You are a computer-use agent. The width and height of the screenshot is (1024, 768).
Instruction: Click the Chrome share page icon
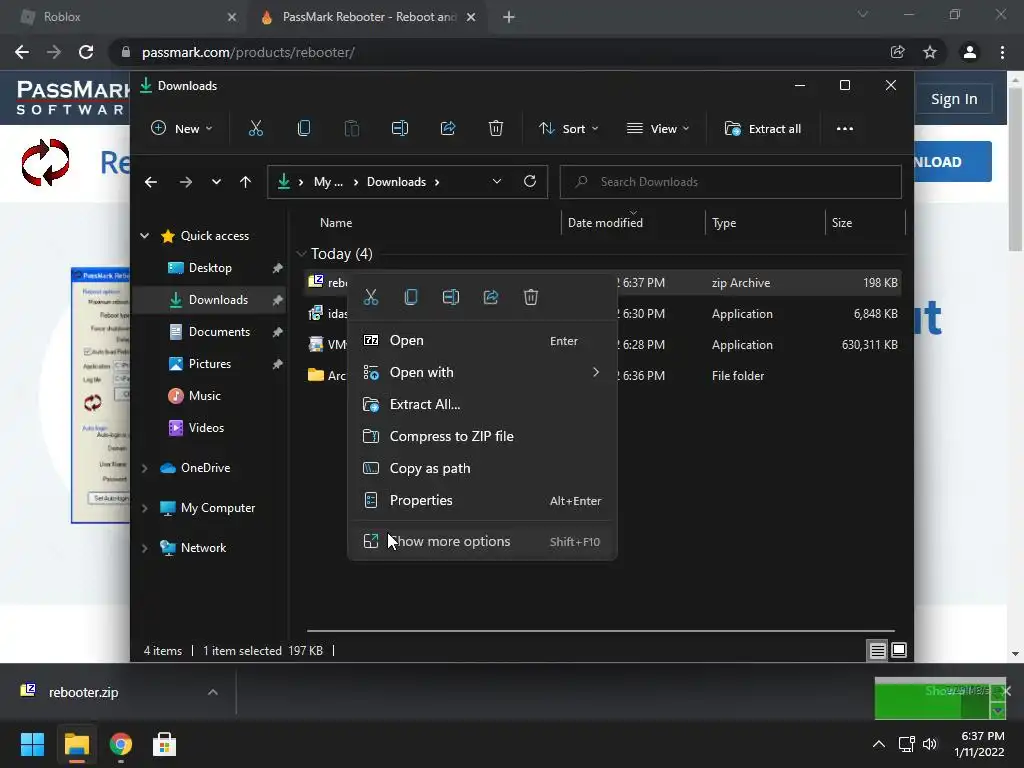coord(897,52)
